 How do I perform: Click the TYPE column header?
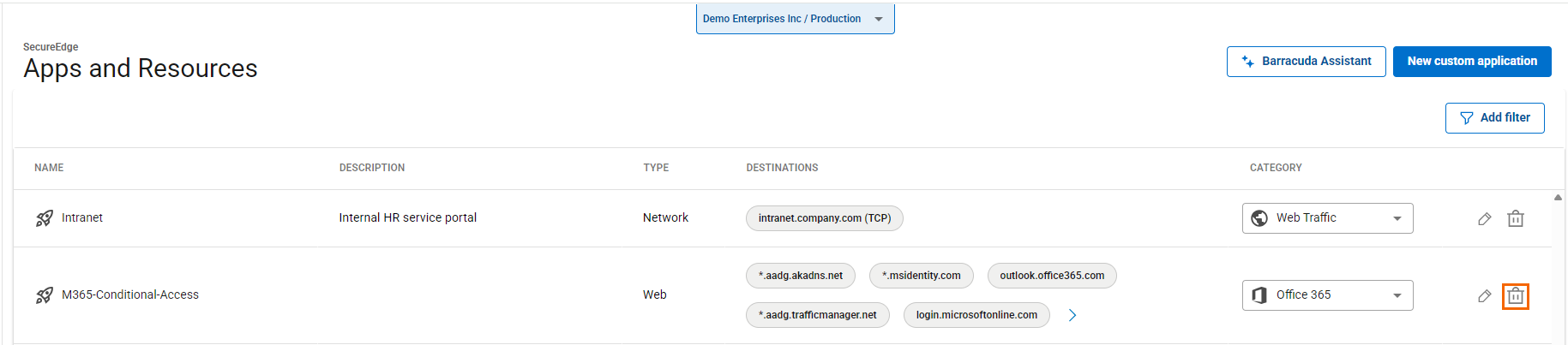(656, 168)
